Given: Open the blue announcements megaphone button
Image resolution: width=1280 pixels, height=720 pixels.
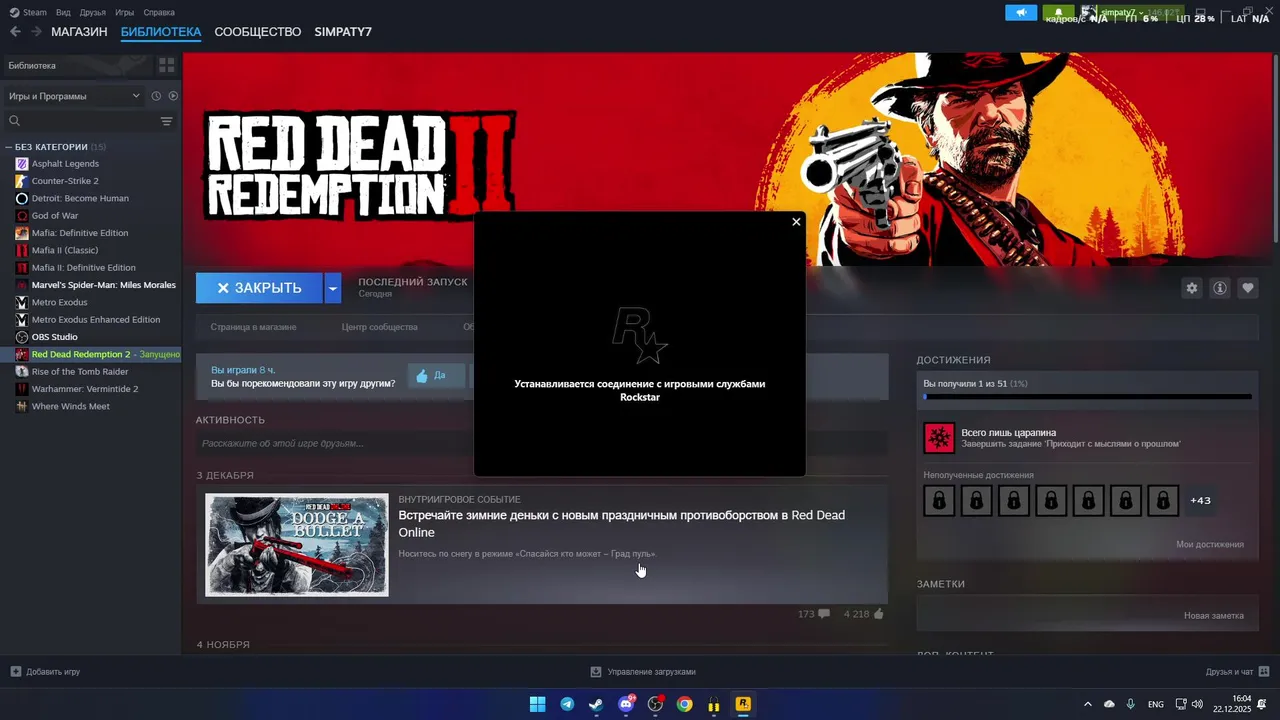Looking at the screenshot, I should pyautogui.click(x=1021, y=12).
